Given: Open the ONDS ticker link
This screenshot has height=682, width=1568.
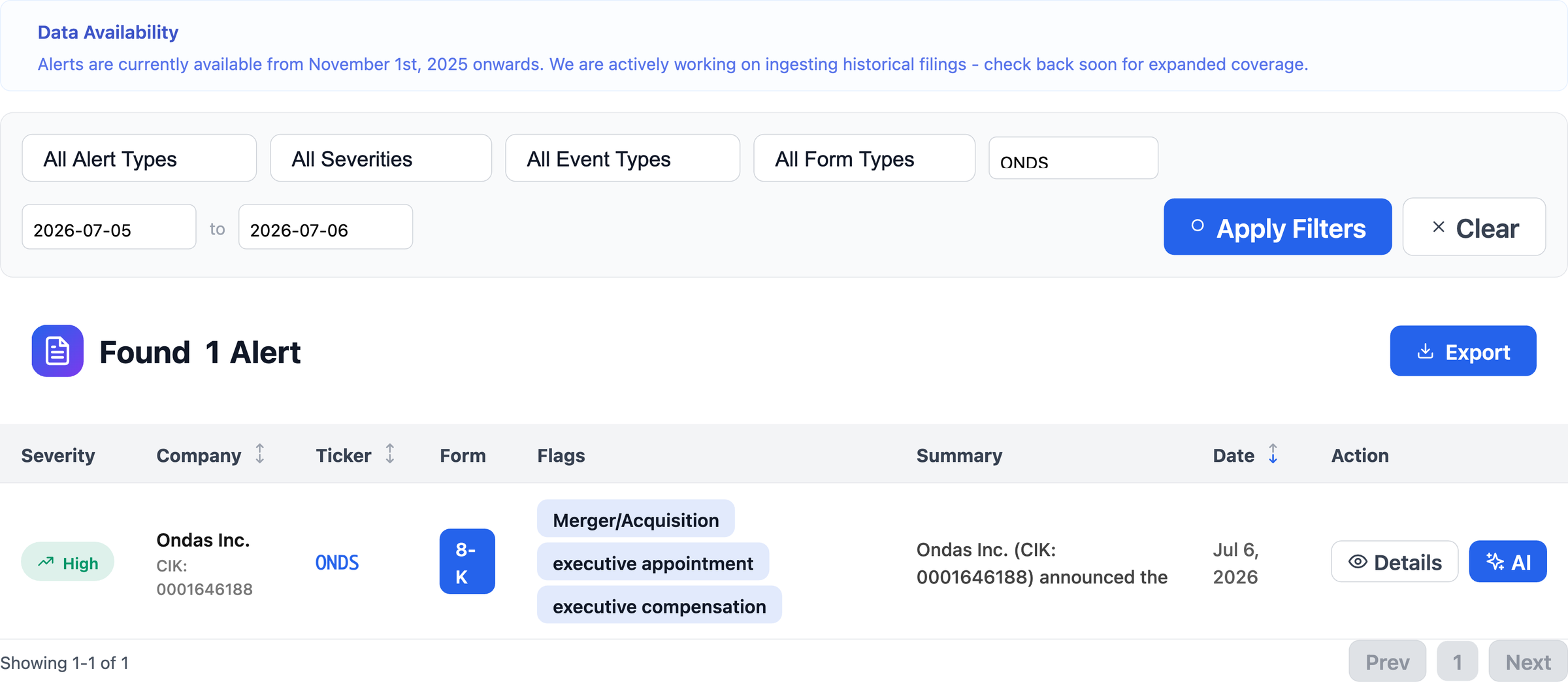Looking at the screenshot, I should point(337,562).
